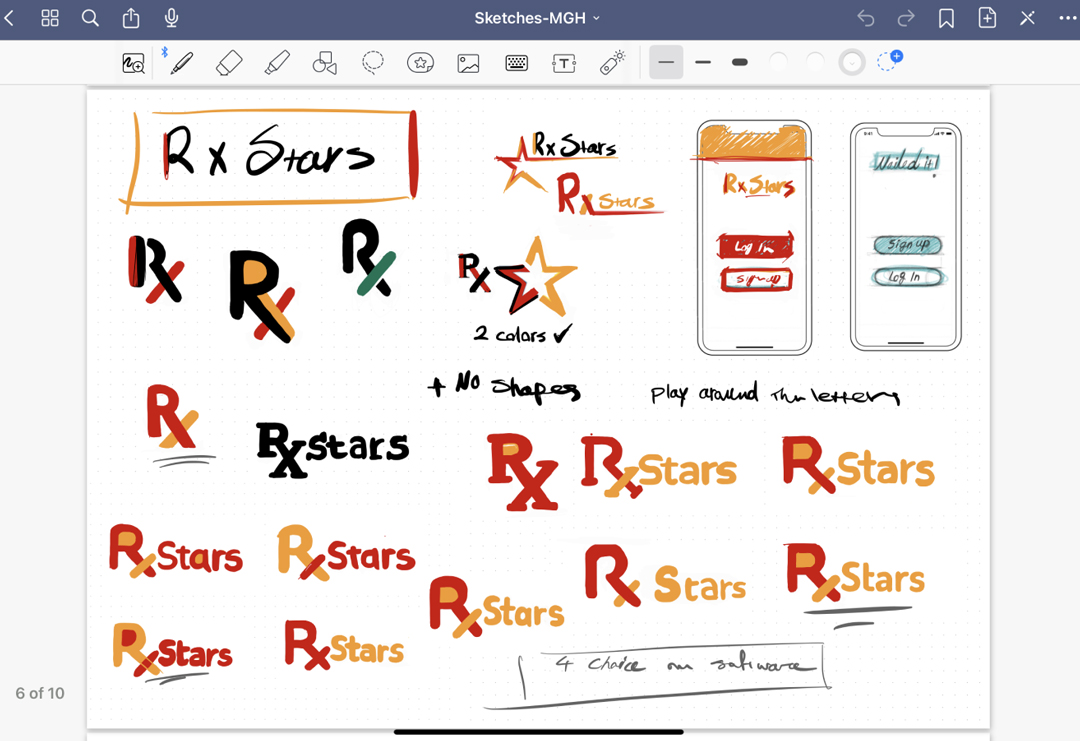Select the thickest stroke width
Screen dimensions: 1080x741
[740, 63]
